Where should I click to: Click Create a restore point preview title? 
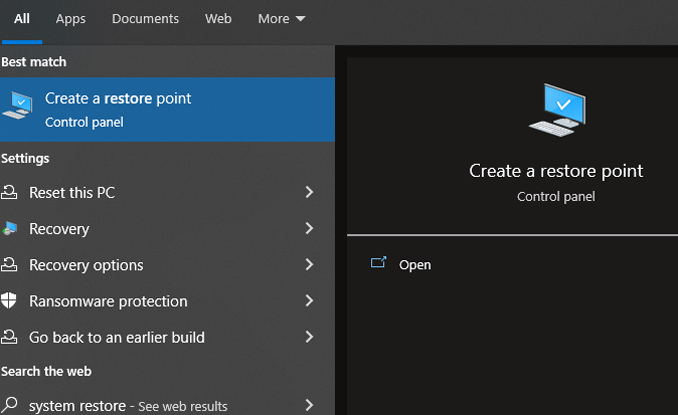(556, 171)
